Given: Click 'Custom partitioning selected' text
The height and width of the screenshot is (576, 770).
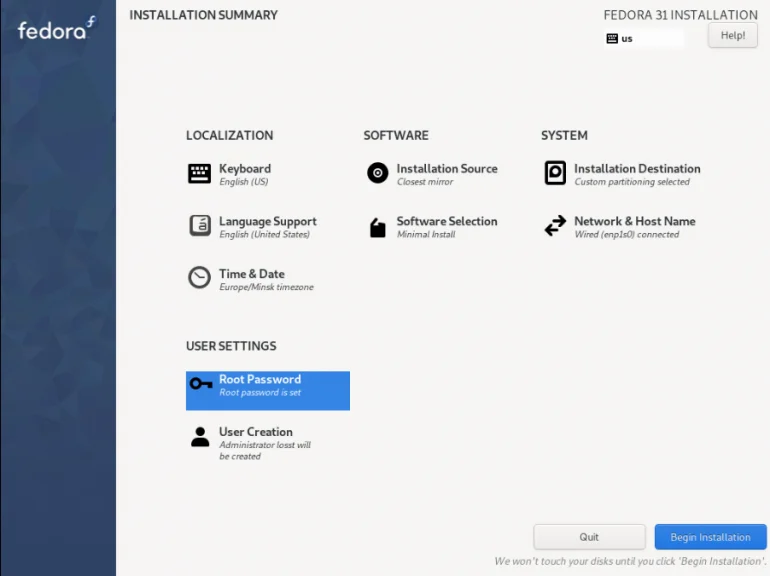Looking at the screenshot, I should click(x=632, y=182).
